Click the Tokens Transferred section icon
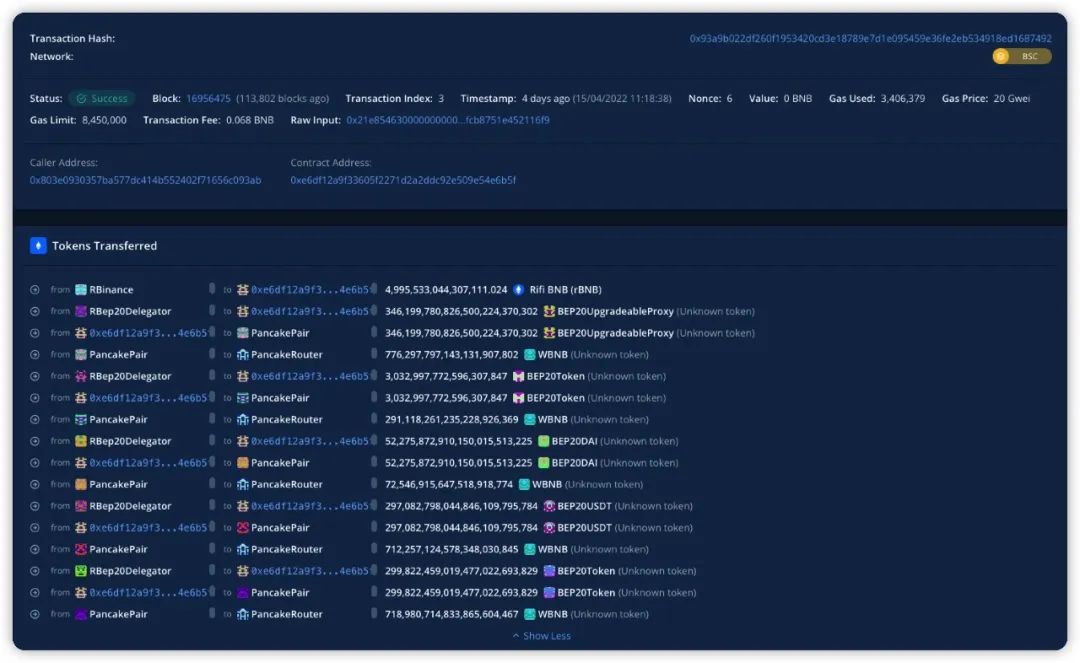Image resolution: width=1080 pixels, height=663 pixels. pyautogui.click(x=38, y=246)
